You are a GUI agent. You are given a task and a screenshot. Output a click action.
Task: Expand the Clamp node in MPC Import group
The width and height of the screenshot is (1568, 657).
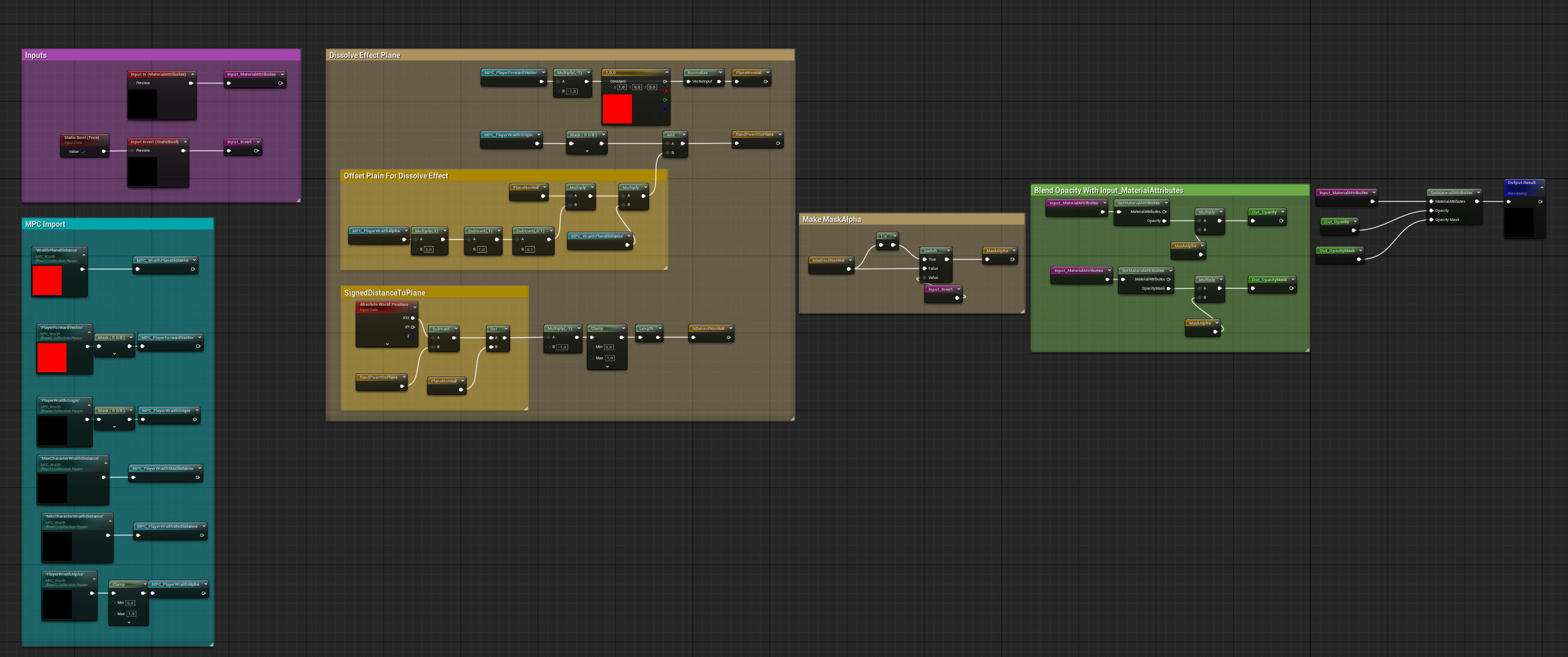pos(128,622)
